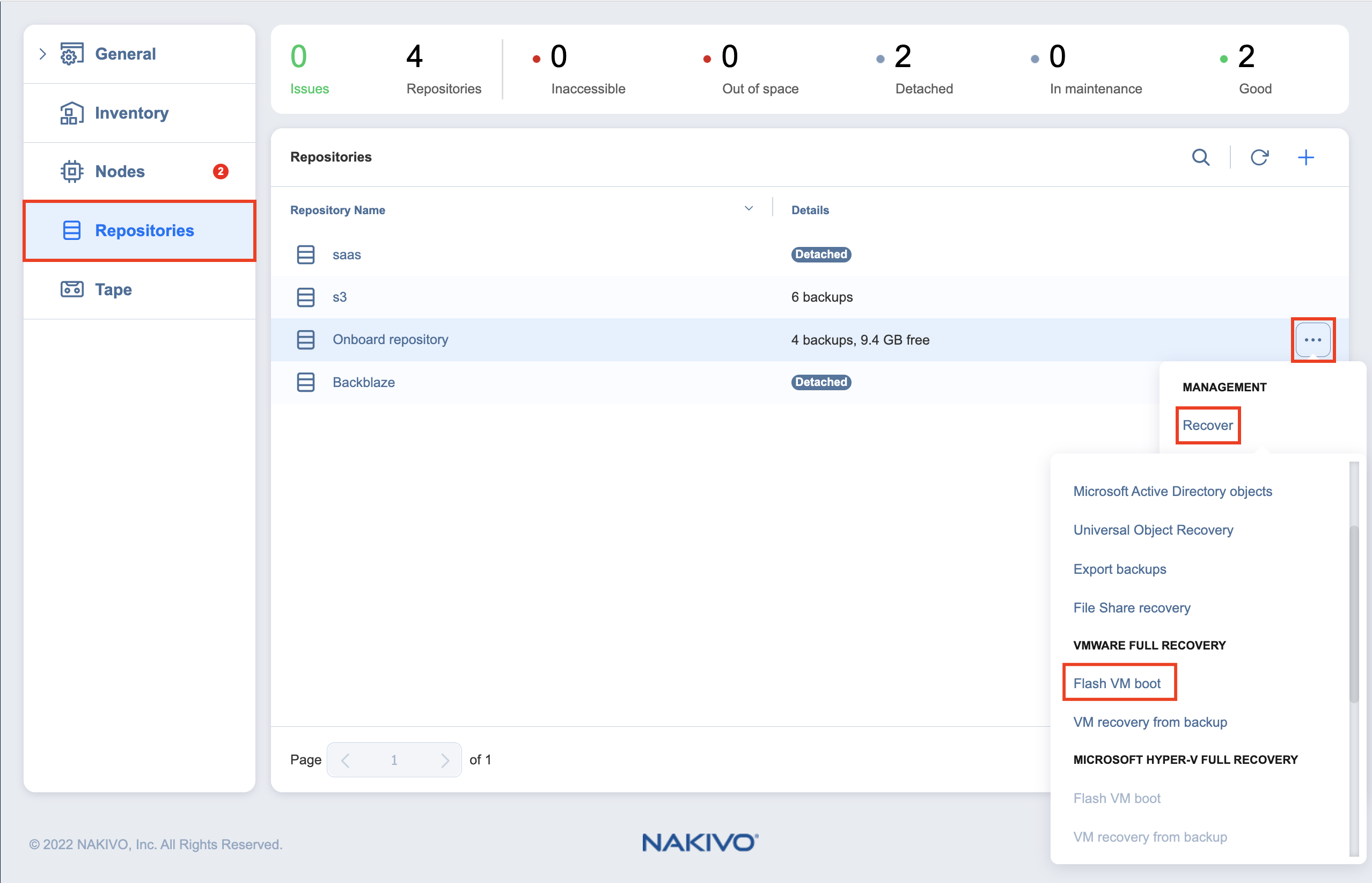Filter by Detached repositories
The image size is (1372, 883).
(915, 69)
